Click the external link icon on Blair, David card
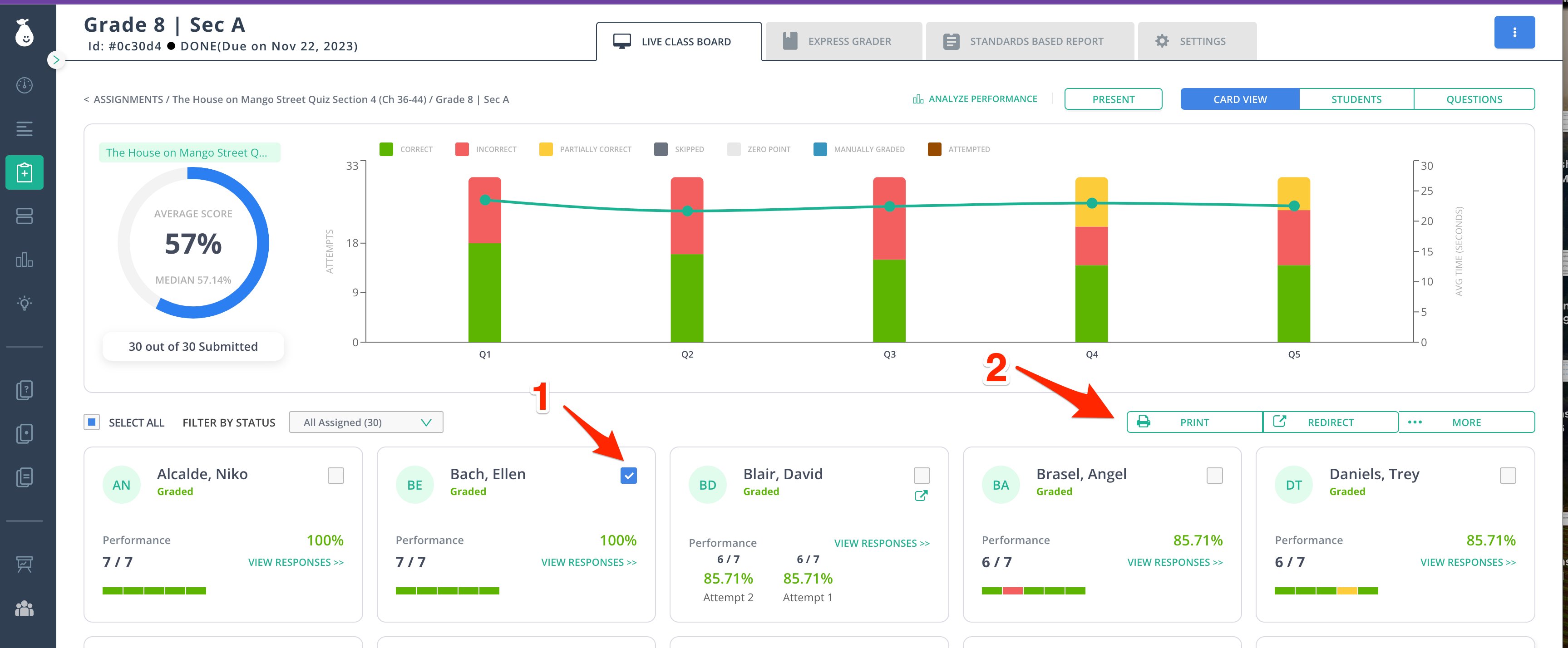Screen dimensions: 1568x648 tap(922, 496)
